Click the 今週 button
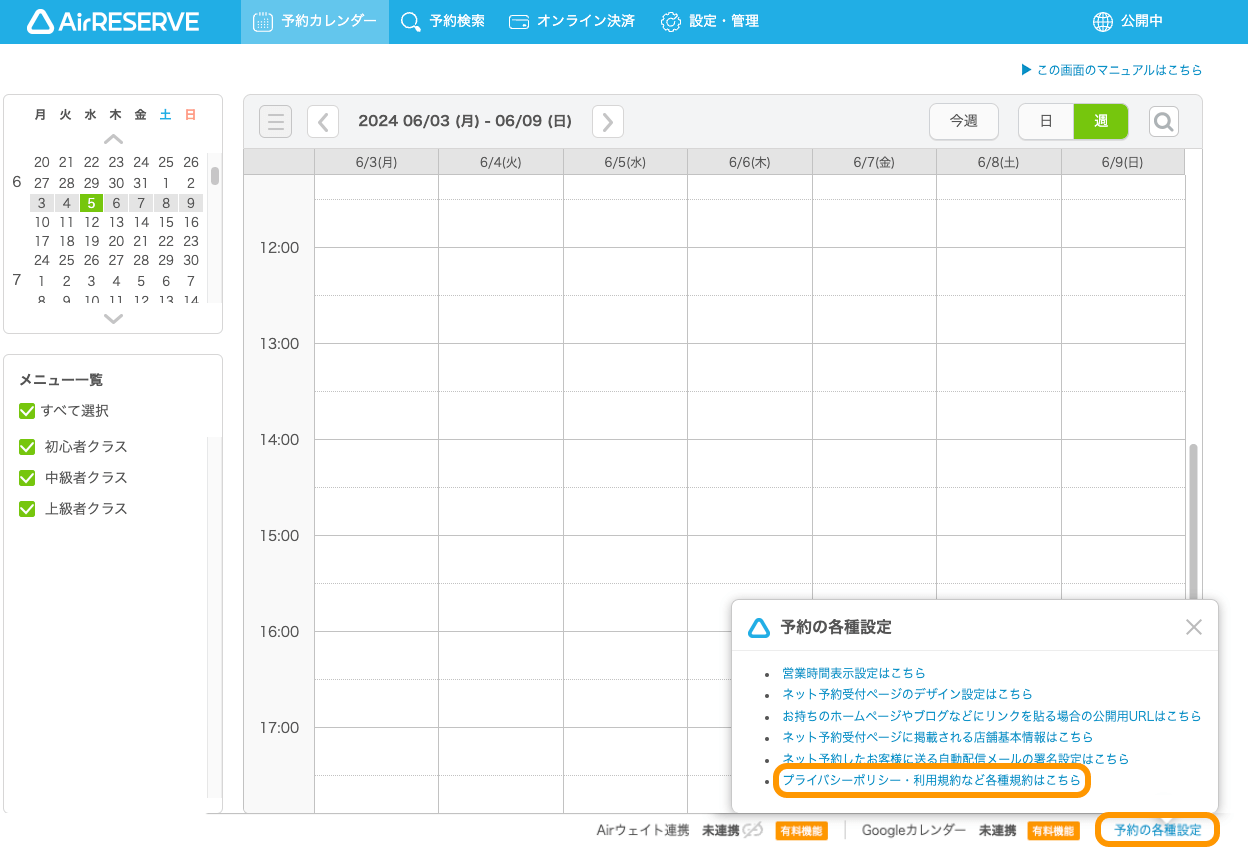Screen dimensions: 1248x859 click(964, 121)
